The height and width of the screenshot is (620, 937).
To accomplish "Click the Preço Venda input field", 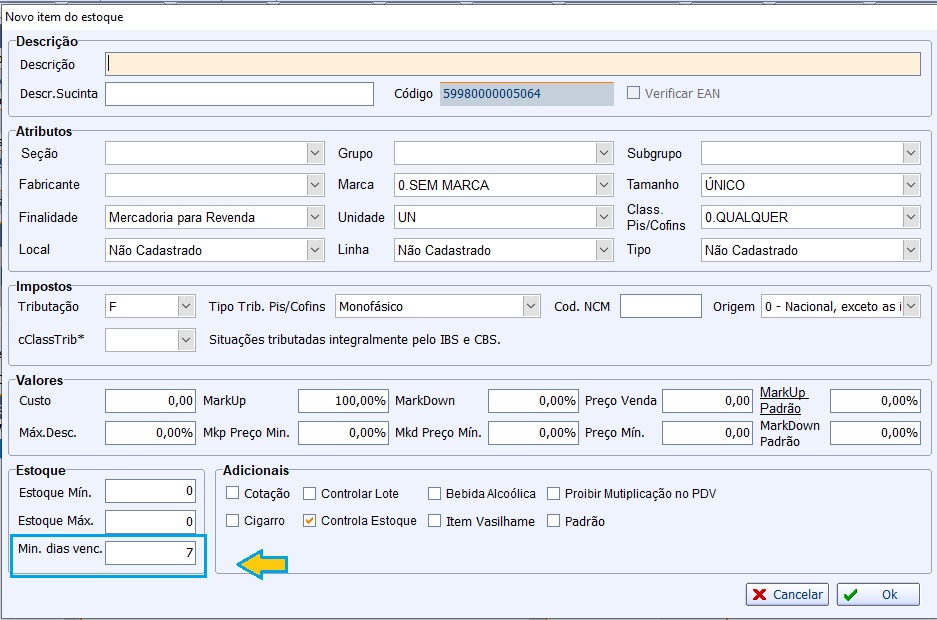I will pyautogui.click(x=706, y=401).
